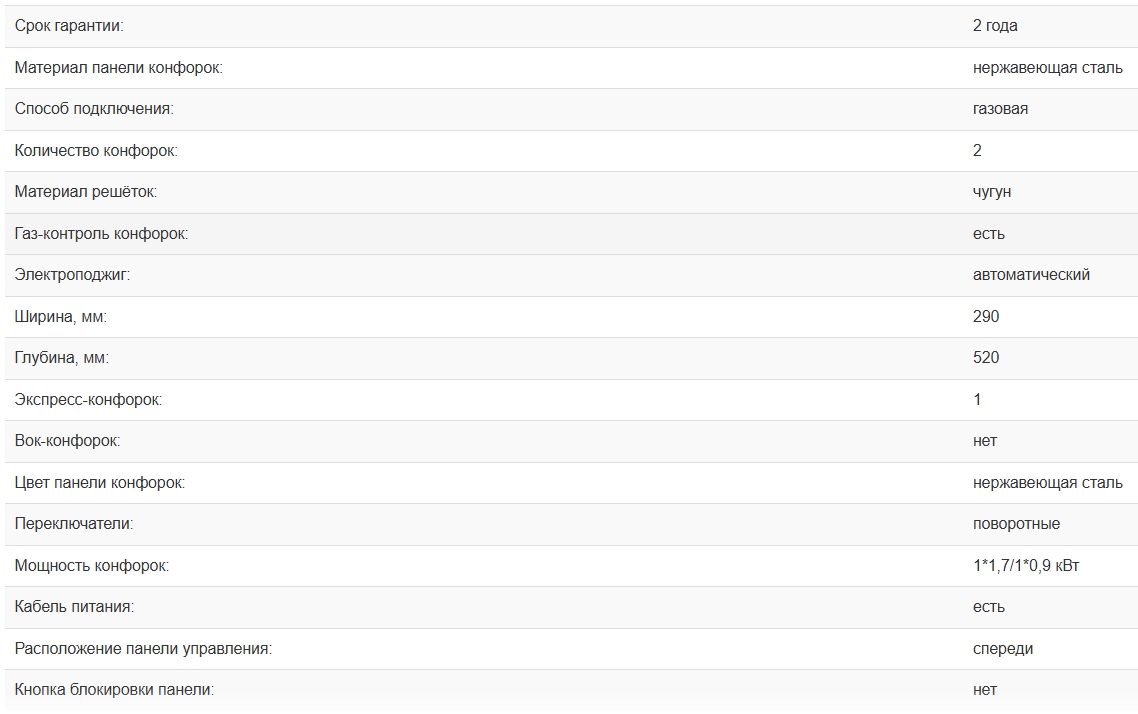The width and height of the screenshot is (1138, 714).
Task: Select burner power '1*1,7/1*0,9 кВт'
Action: coord(1026,566)
